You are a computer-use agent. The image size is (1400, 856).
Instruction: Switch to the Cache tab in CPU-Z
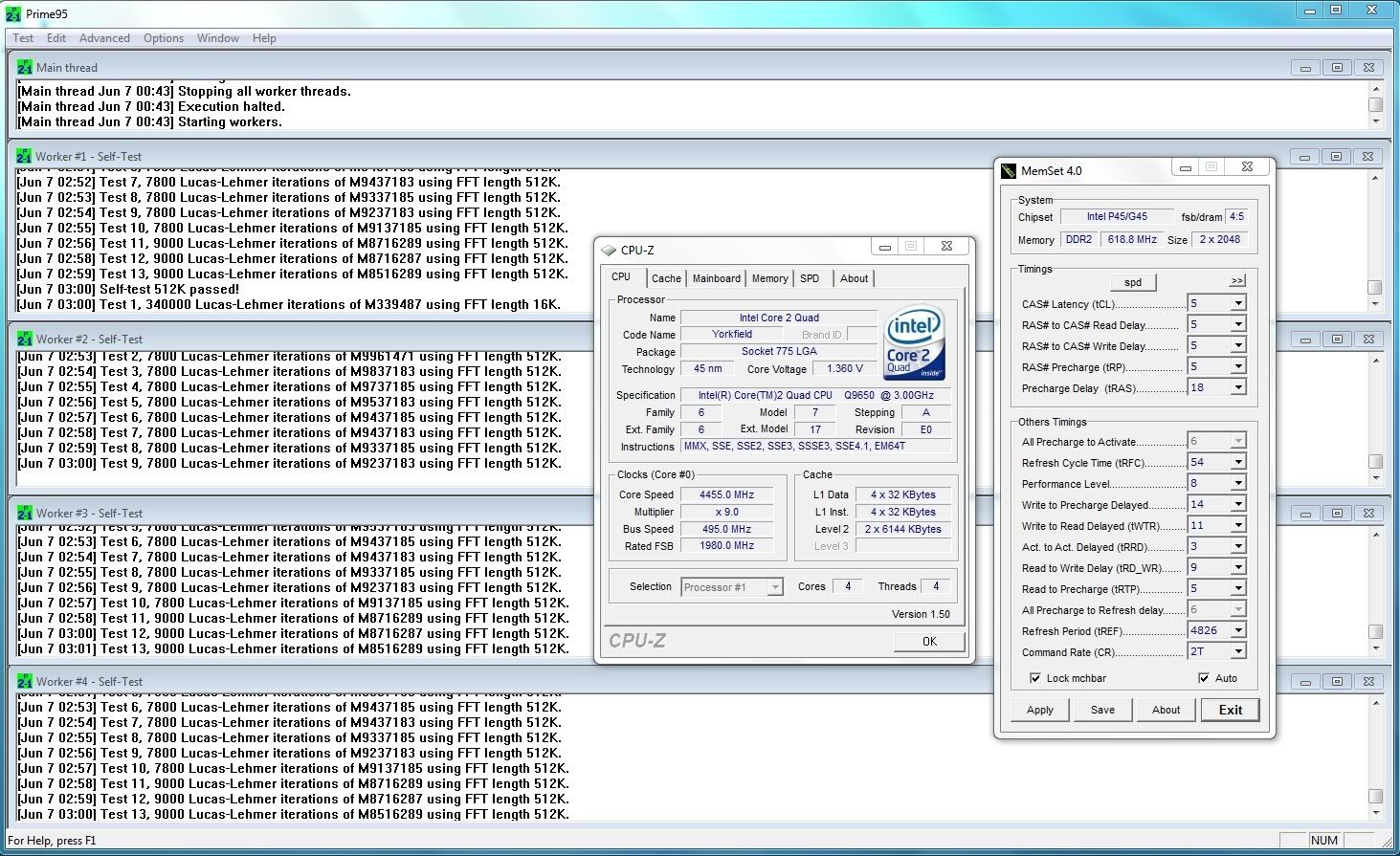click(666, 278)
